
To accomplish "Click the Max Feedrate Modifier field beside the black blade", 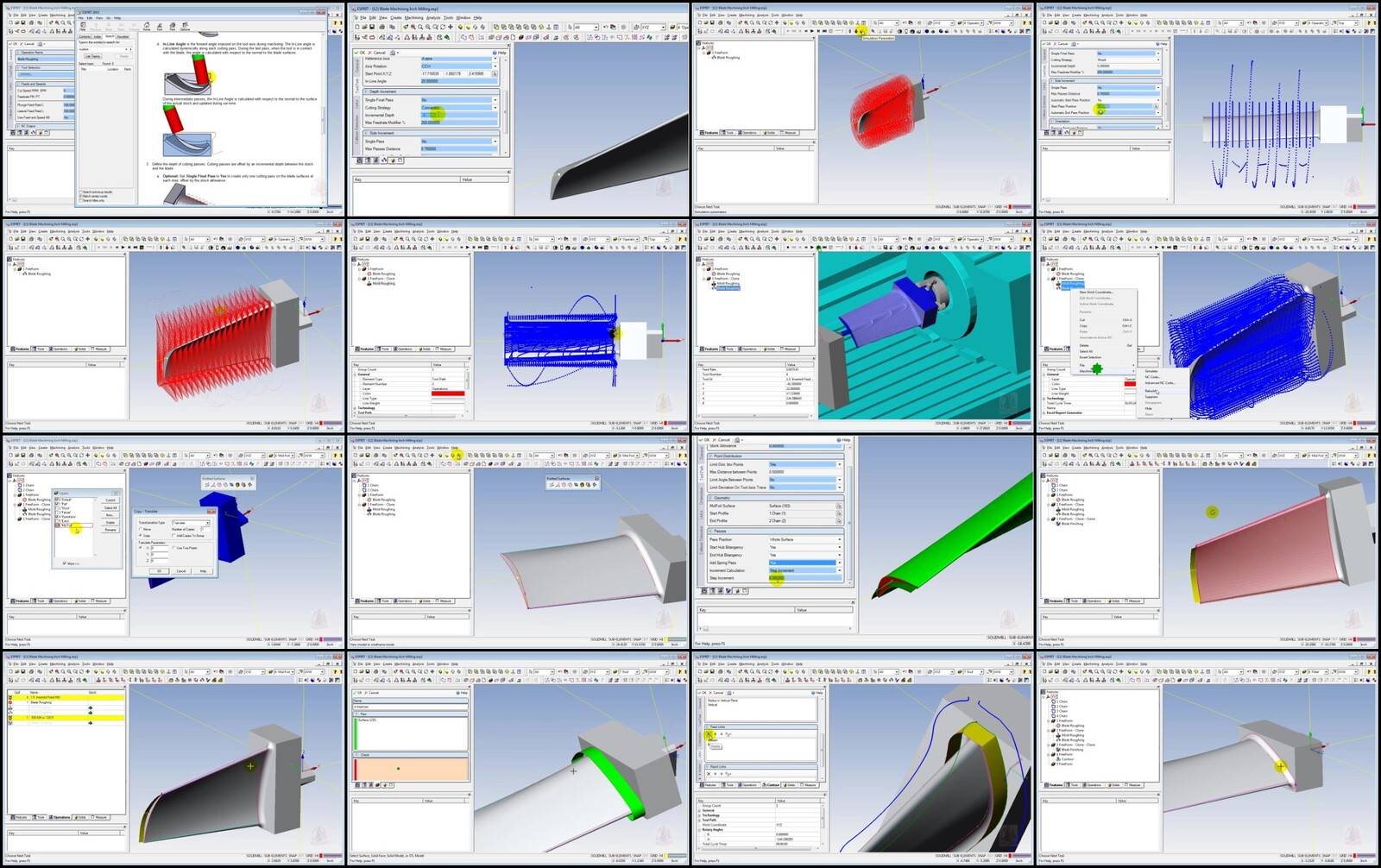I will [x=459, y=123].
